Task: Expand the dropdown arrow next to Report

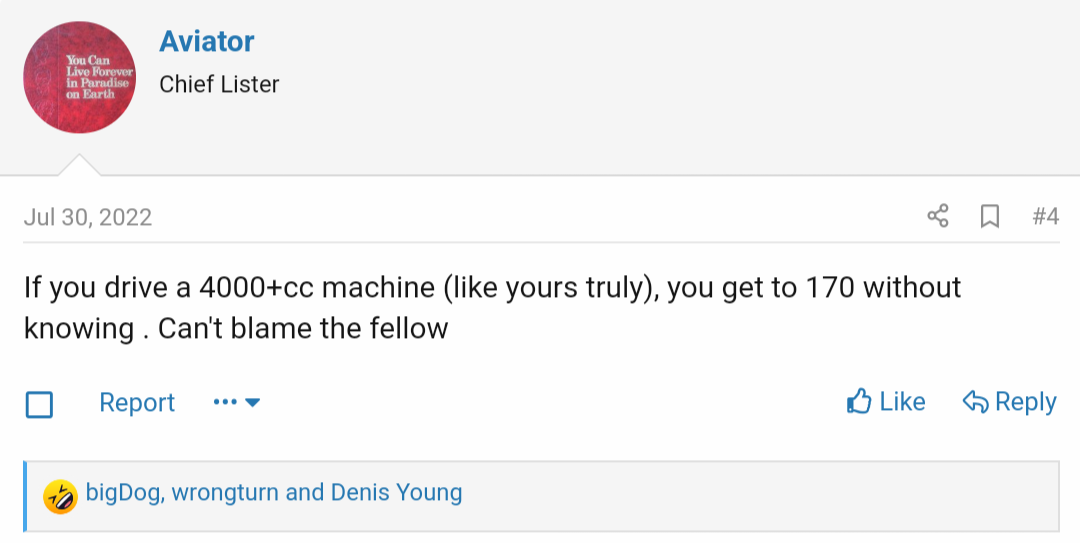Action: coord(253,402)
